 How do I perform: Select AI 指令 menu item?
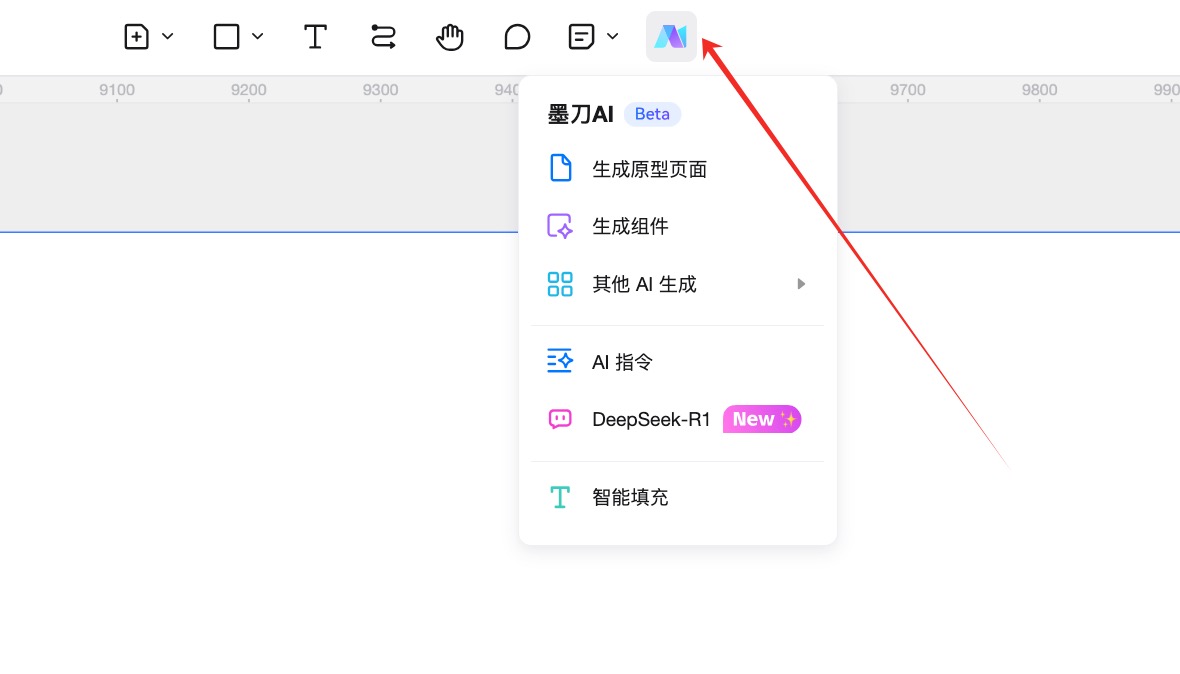tap(677, 362)
